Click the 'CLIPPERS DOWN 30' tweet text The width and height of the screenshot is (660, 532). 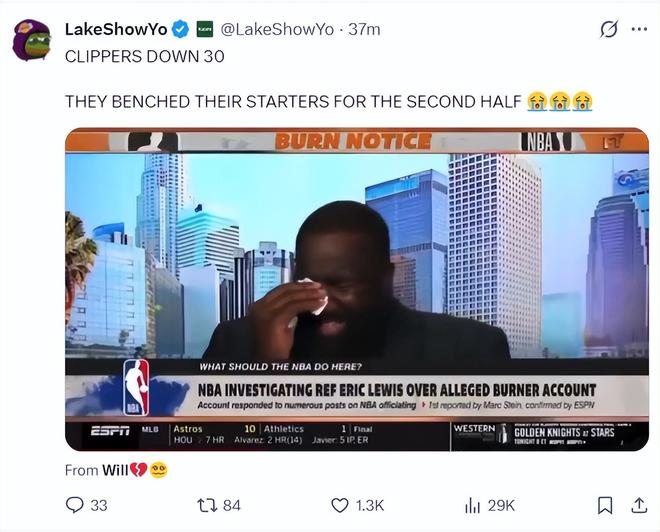[x=144, y=56]
